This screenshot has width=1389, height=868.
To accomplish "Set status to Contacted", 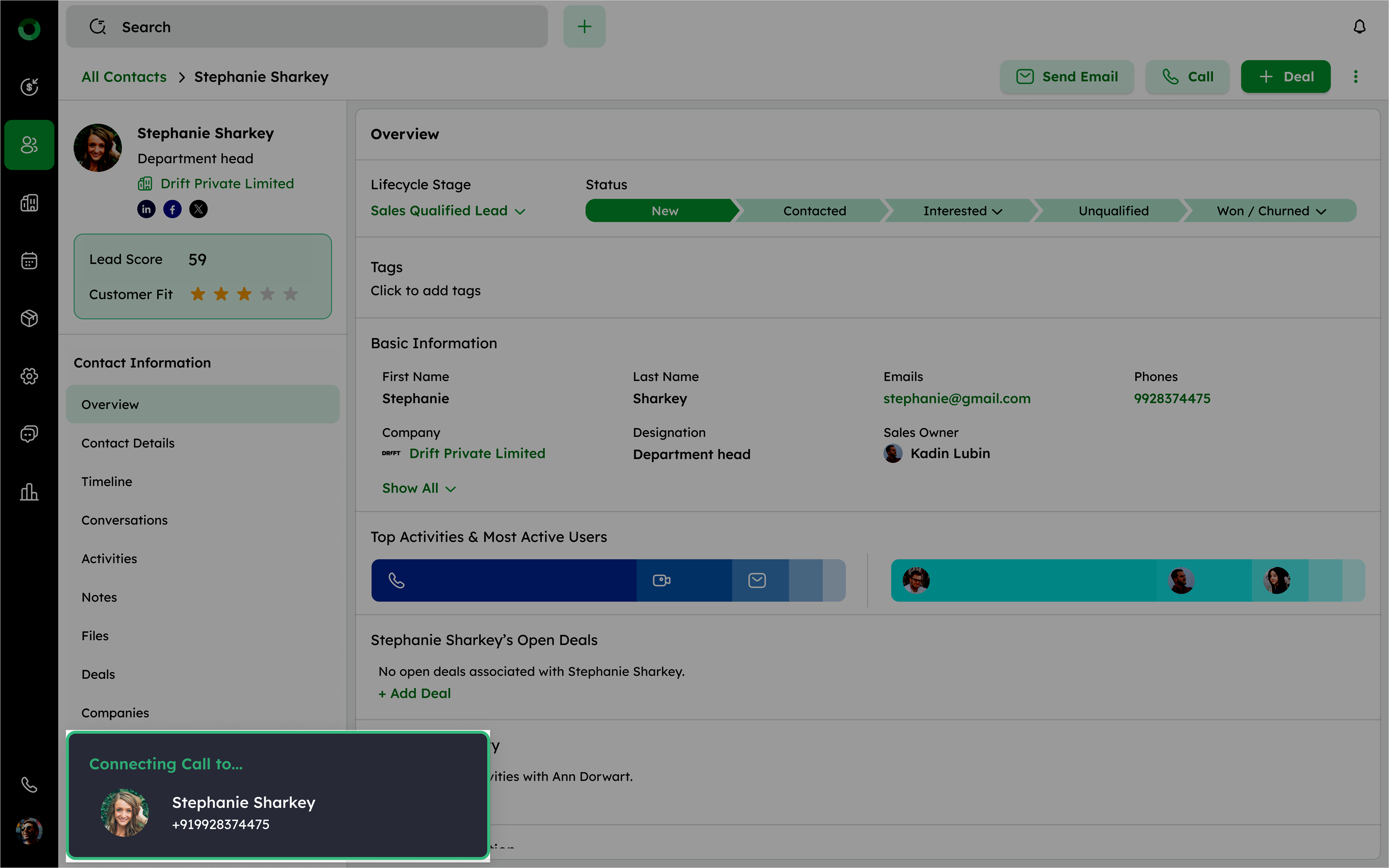I will coord(814,211).
